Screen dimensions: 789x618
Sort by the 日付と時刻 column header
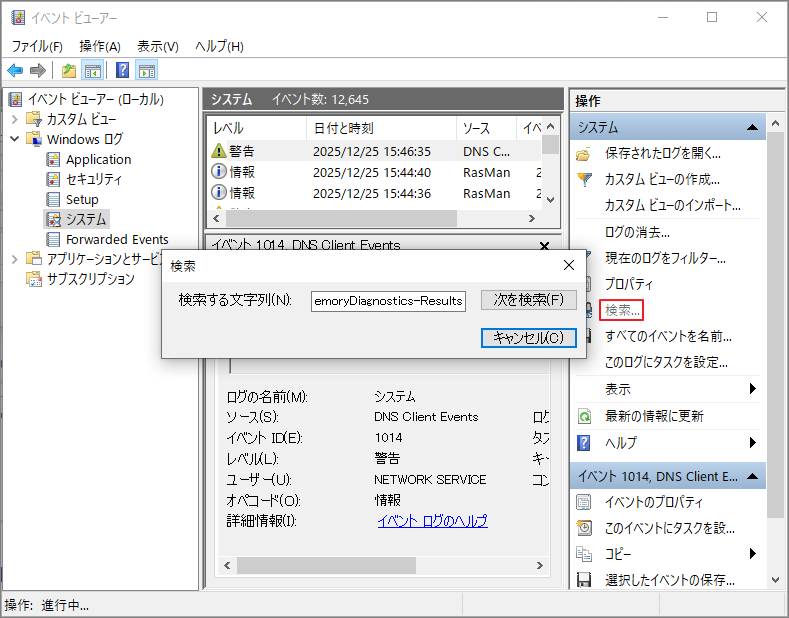(381, 128)
